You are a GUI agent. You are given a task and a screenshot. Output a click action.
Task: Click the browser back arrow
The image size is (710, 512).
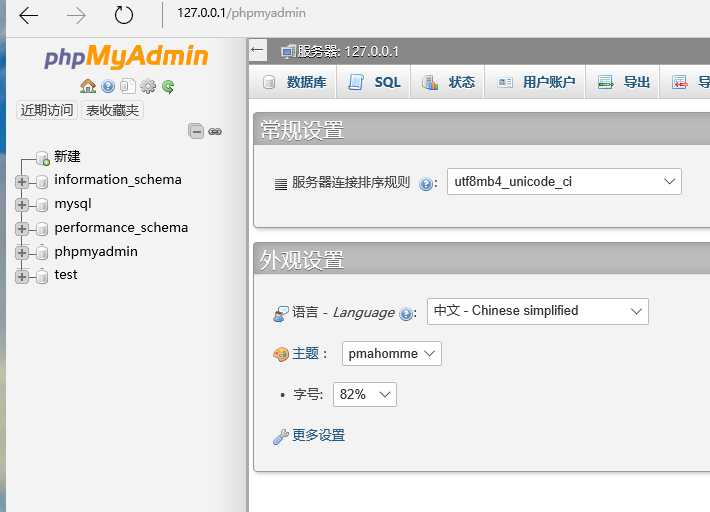pyautogui.click(x=29, y=15)
